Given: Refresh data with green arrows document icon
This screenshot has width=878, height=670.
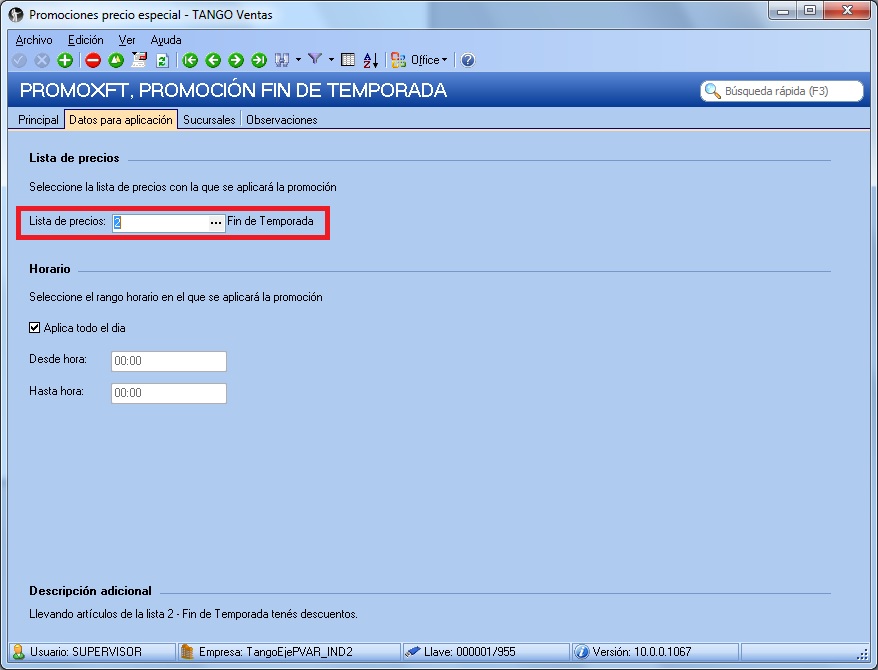Looking at the screenshot, I should (x=162, y=60).
